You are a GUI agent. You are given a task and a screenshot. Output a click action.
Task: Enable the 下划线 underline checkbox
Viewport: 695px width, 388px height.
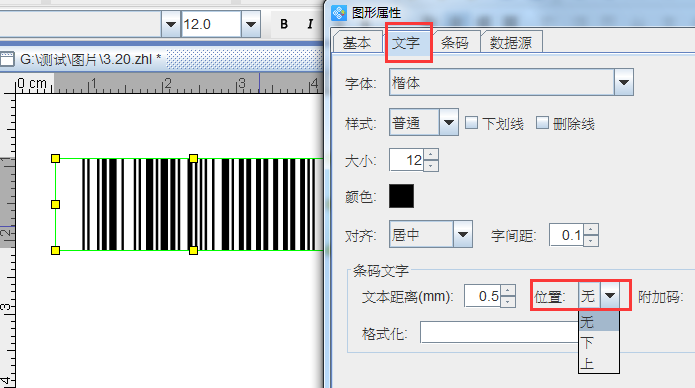[x=472, y=123]
